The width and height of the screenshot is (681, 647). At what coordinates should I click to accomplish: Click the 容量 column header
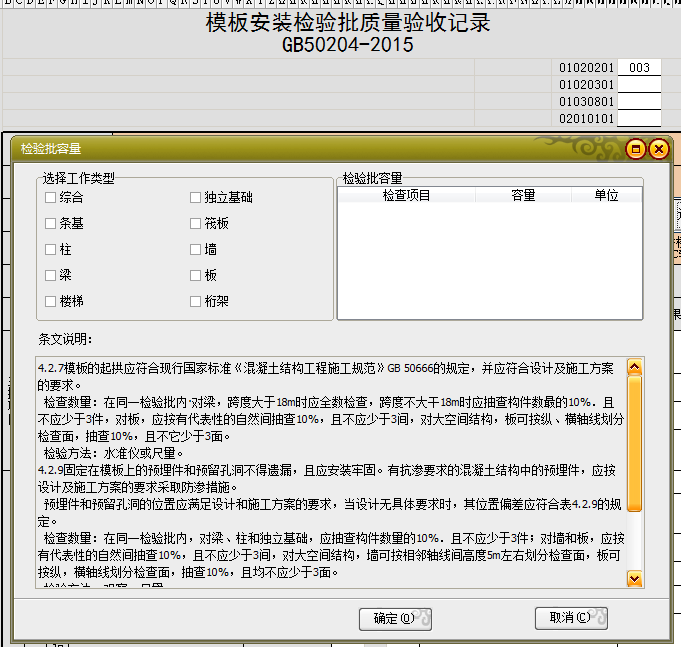pyautogui.click(x=523, y=196)
